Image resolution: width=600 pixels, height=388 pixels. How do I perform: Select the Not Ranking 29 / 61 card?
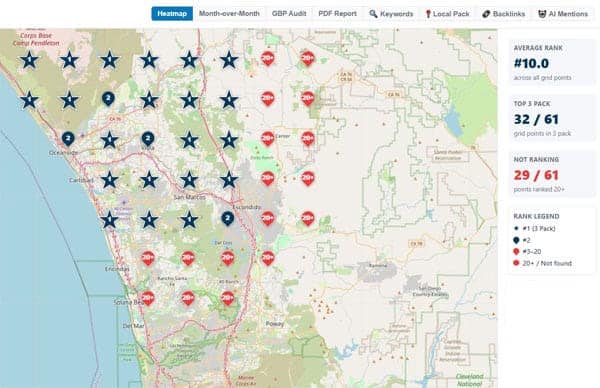tap(552, 174)
